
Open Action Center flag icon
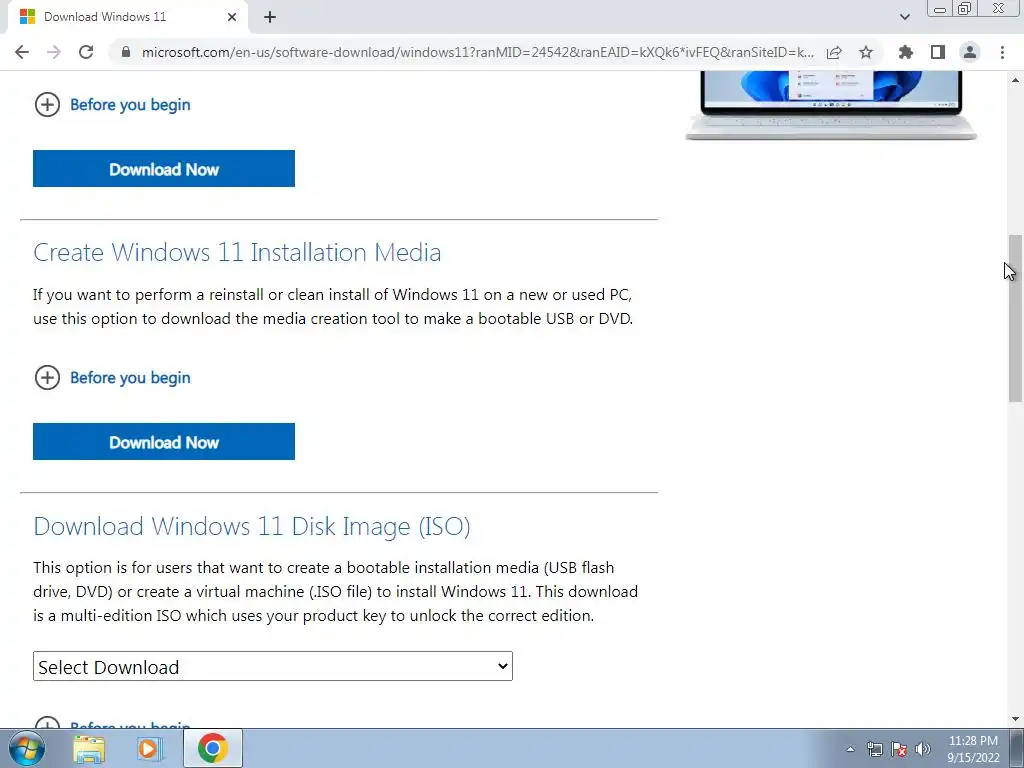pos(899,749)
